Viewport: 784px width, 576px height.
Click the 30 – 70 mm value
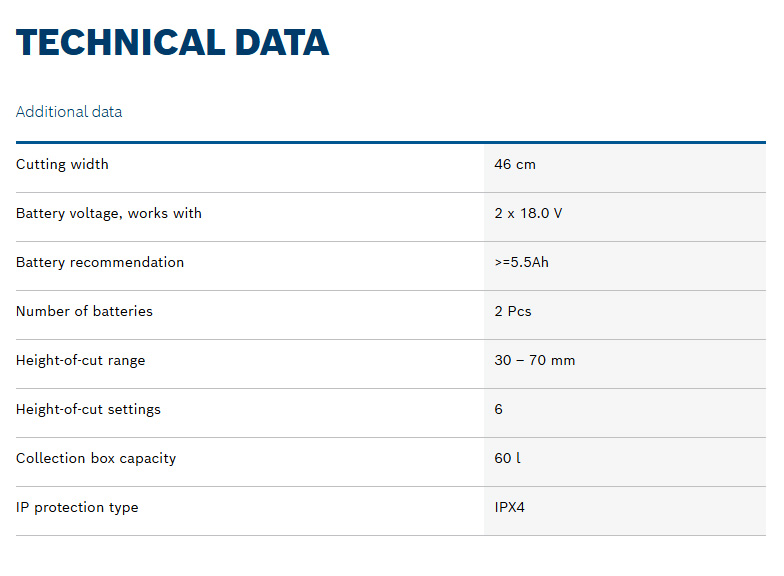[535, 360]
